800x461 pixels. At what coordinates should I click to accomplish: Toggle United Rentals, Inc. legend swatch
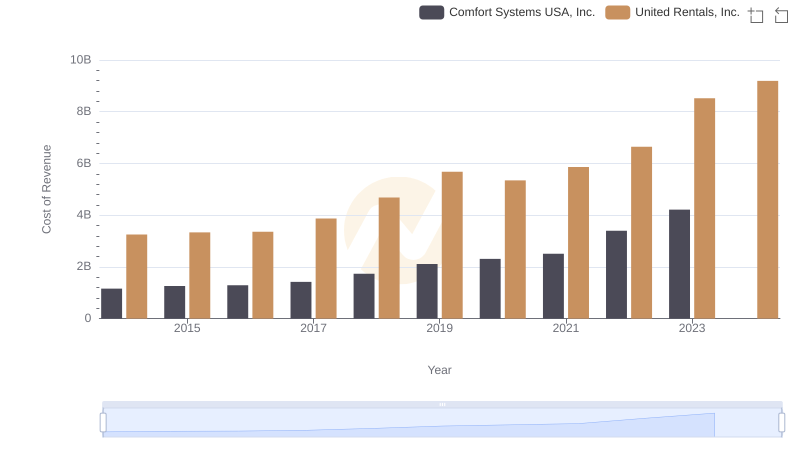(x=617, y=12)
